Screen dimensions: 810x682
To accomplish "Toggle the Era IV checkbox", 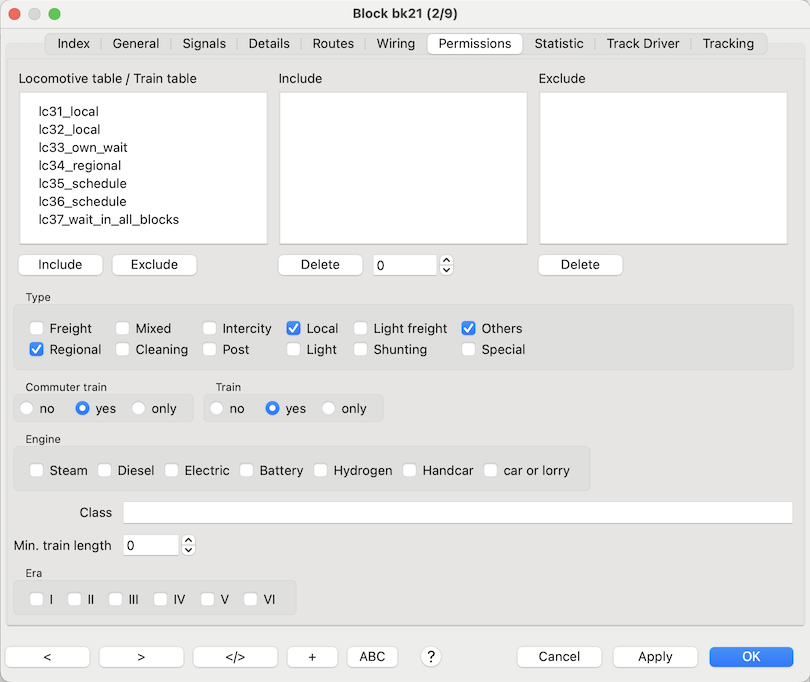I will 161,600.
